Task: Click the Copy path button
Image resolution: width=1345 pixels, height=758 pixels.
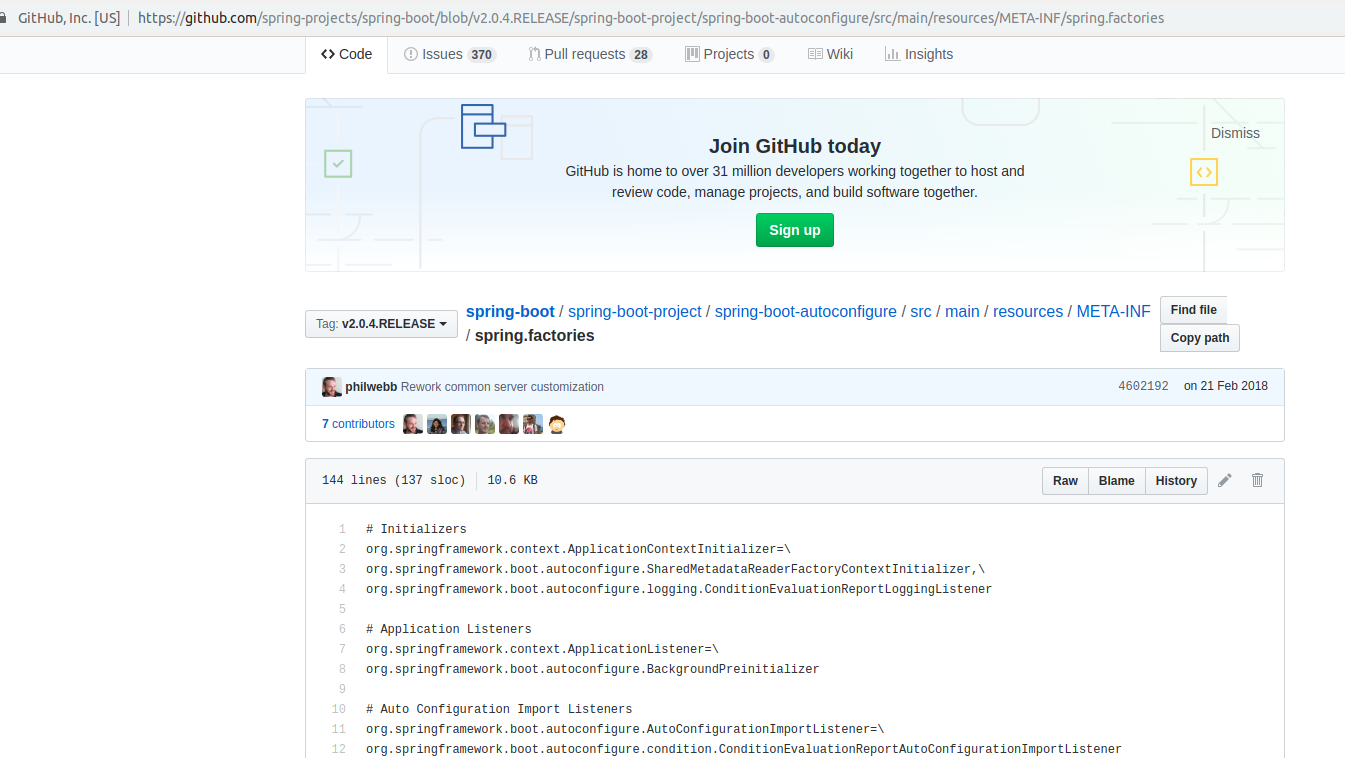Action: [1200, 338]
